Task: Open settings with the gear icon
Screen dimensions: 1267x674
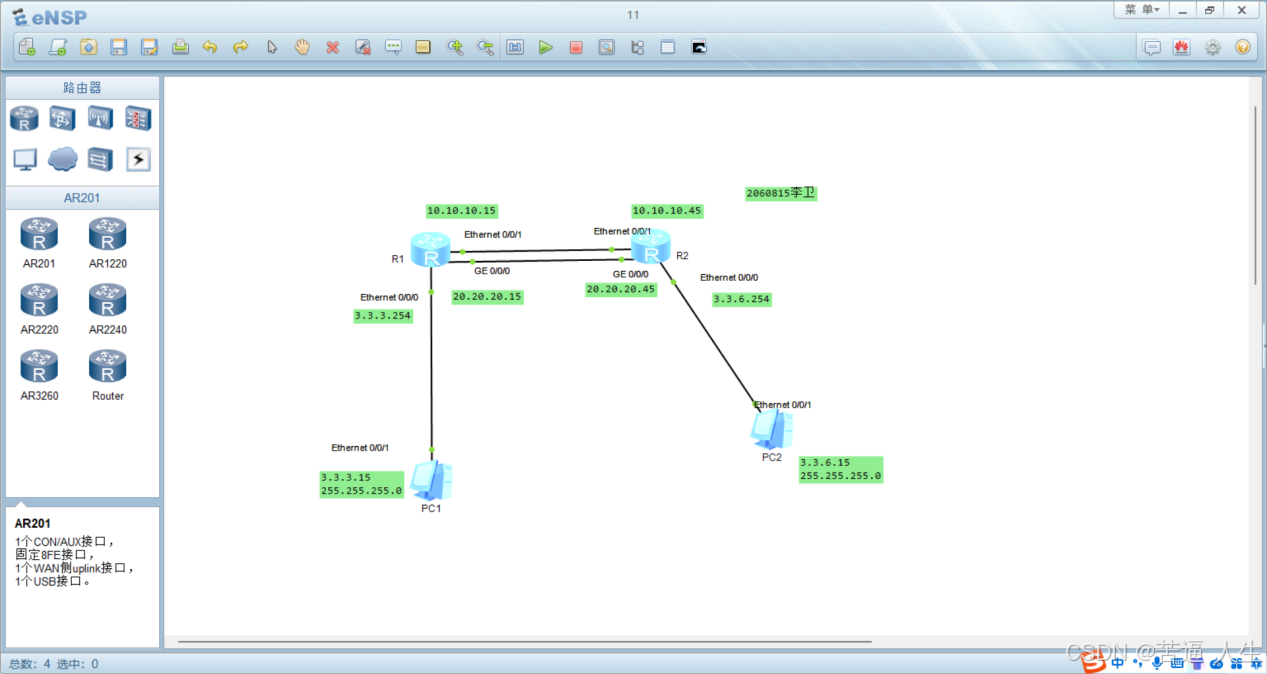Action: [1213, 47]
